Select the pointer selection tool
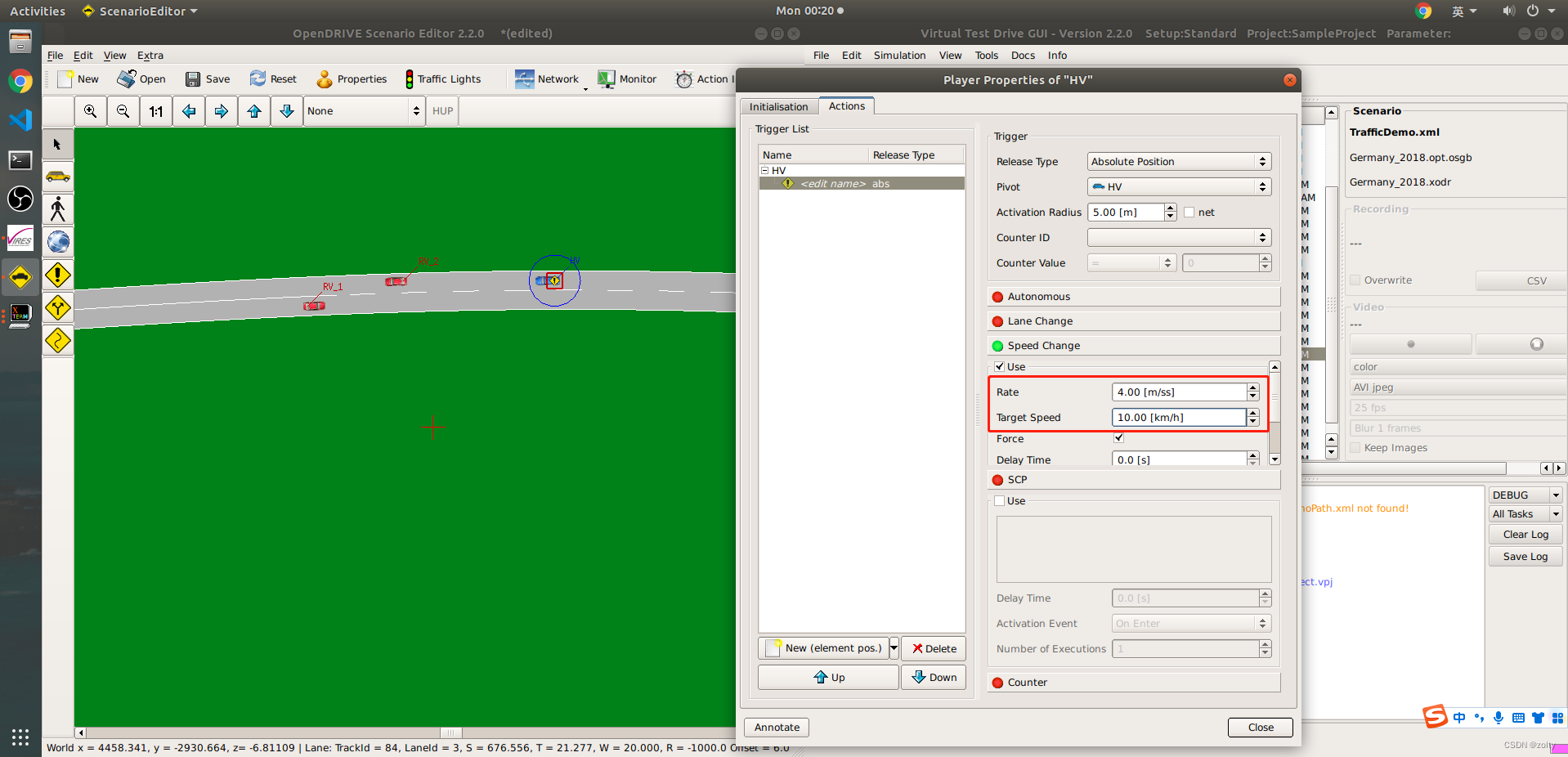The width and height of the screenshot is (1568, 757). pyautogui.click(x=58, y=145)
